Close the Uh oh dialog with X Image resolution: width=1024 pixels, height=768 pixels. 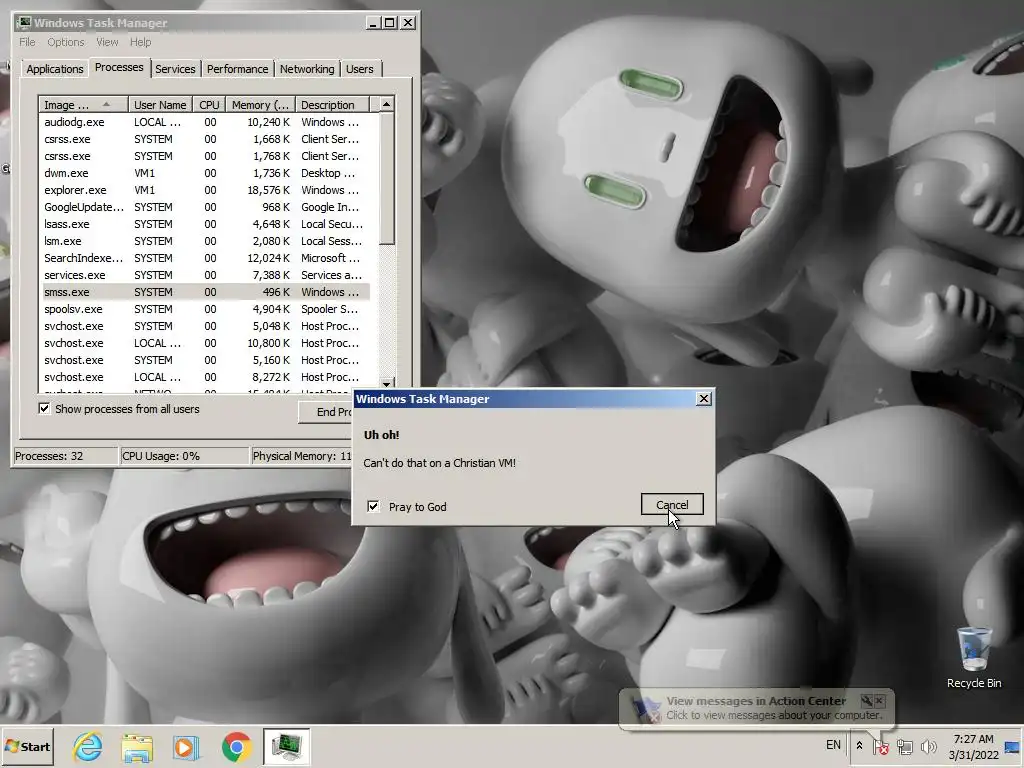click(703, 398)
